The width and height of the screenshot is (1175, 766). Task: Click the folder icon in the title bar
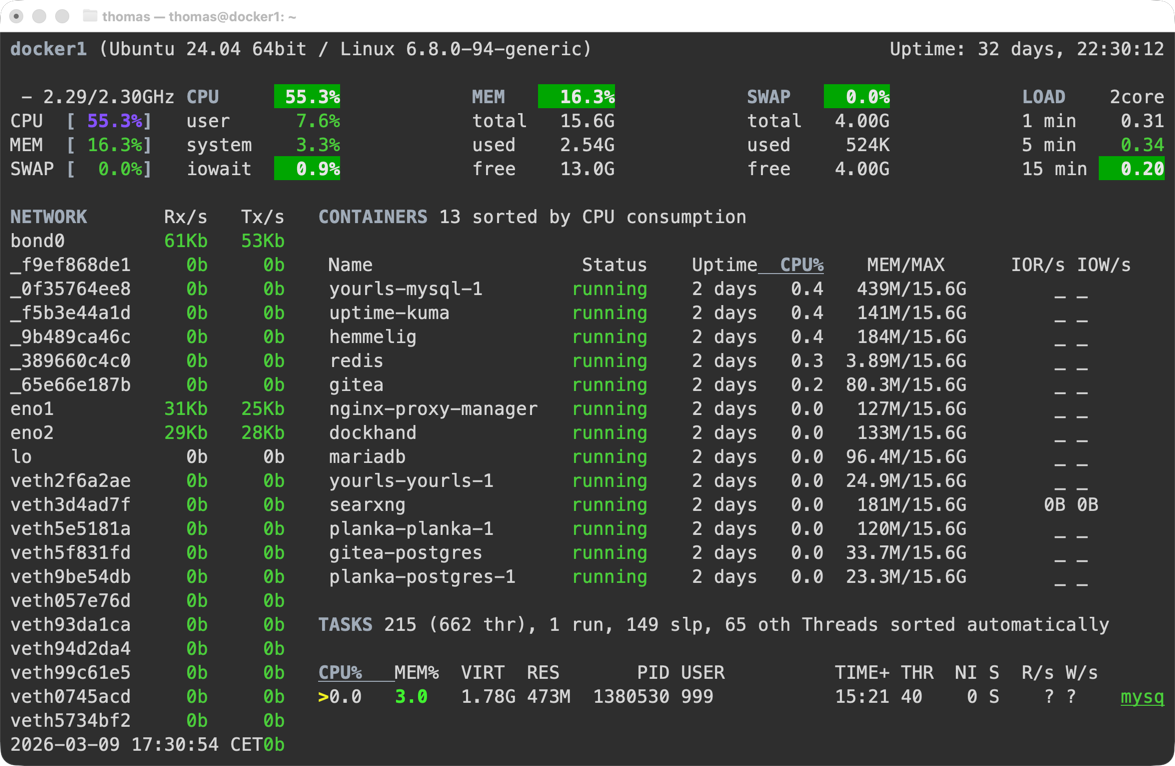(x=89, y=16)
